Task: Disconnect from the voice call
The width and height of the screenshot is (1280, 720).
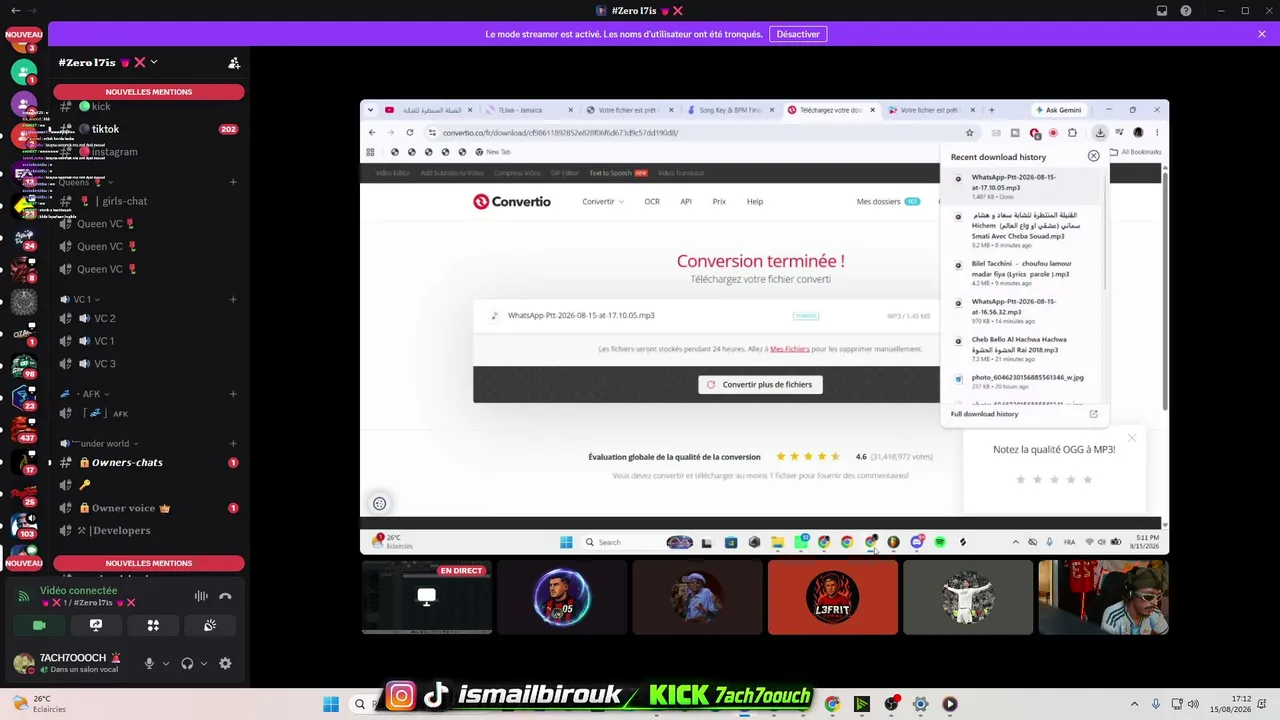Action: [x=225, y=596]
